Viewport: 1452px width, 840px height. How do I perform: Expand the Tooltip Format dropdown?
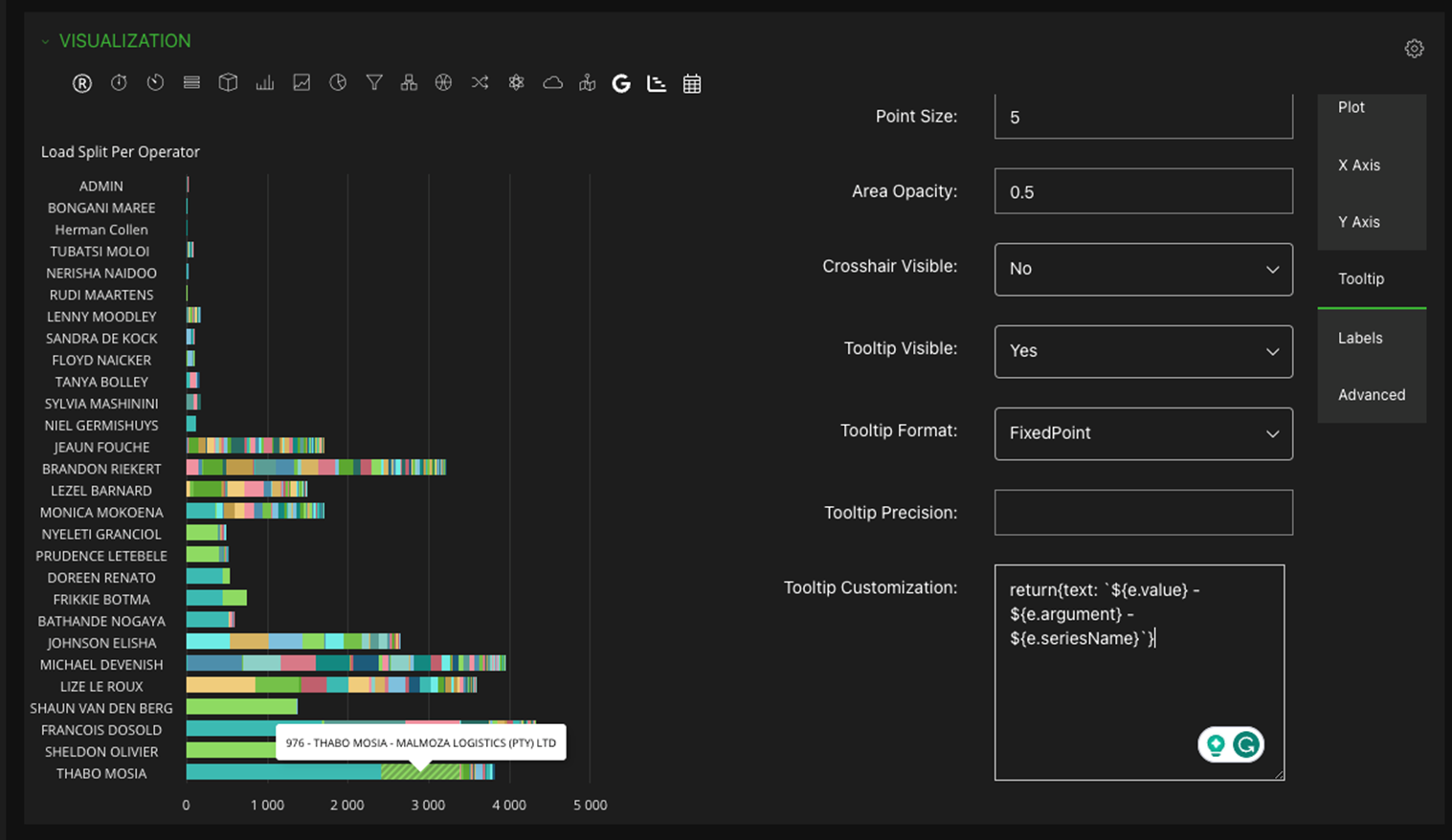[x=1143, y=433]
